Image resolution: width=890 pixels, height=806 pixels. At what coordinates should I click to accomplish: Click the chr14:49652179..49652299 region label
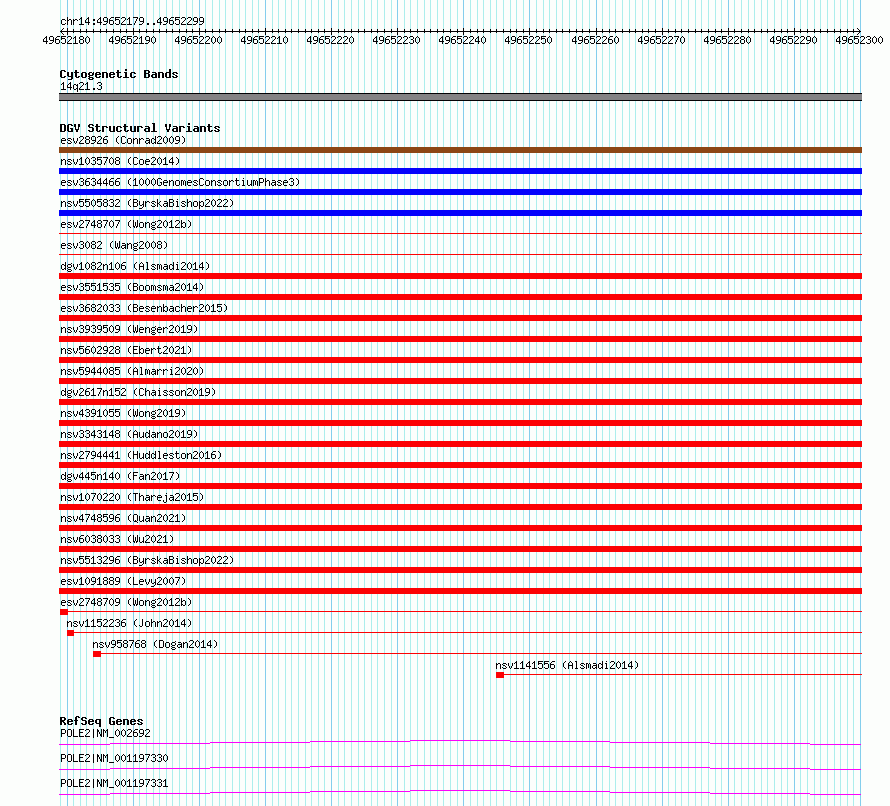click(132, 21)
